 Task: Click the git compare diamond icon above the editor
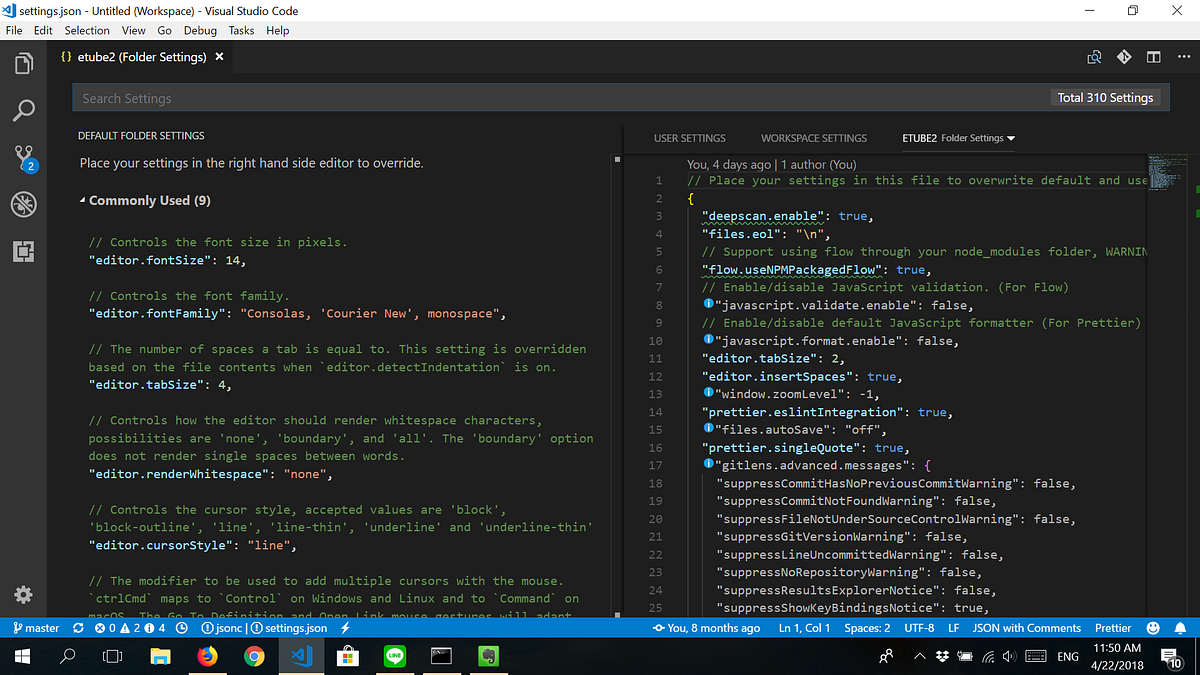click(1124, 57)
